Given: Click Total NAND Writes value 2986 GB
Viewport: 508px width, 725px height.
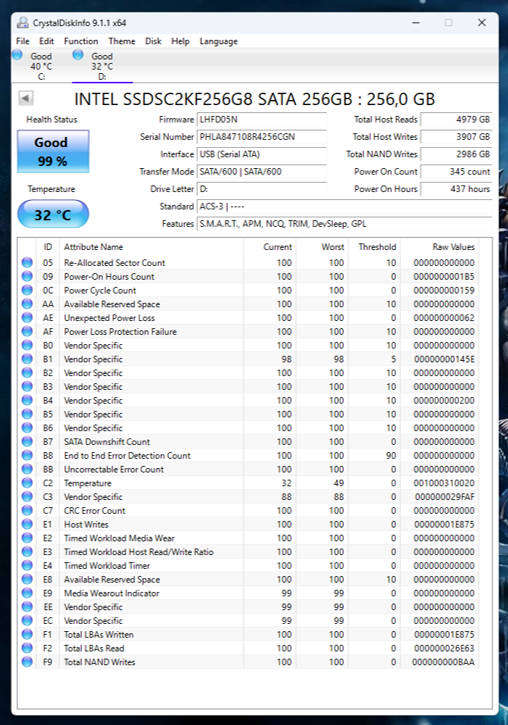Looking at the screenshot, I should click(x=456, y=154).
